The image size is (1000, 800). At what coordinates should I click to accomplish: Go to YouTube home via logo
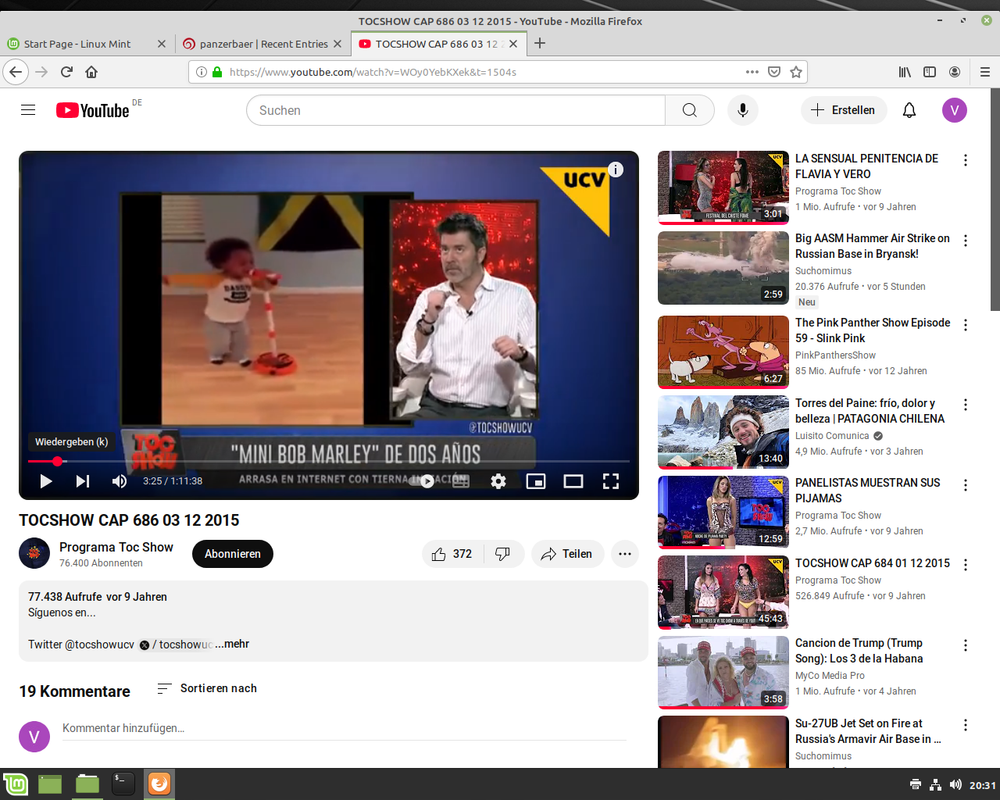coord(92,110)
